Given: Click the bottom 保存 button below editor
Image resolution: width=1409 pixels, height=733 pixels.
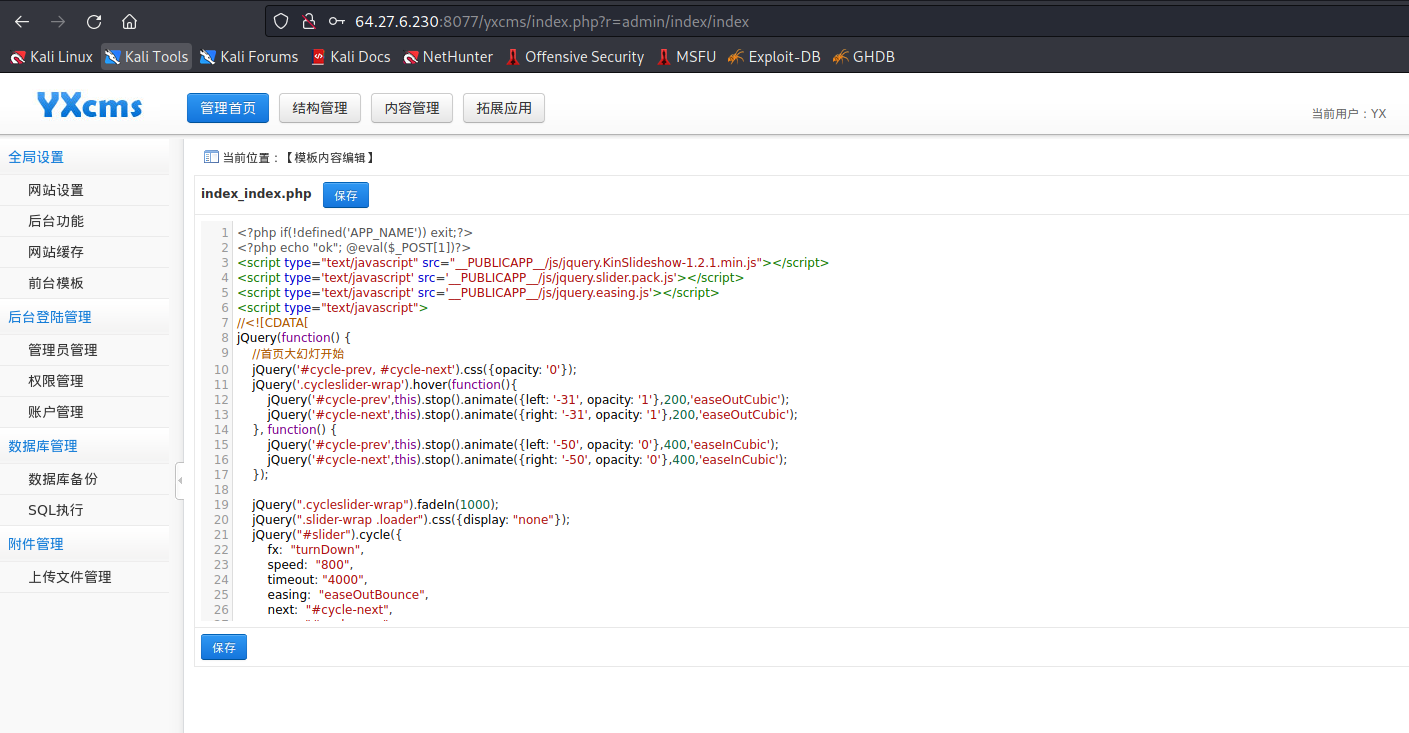Looking at the screenshot, I should click(224, 647).
